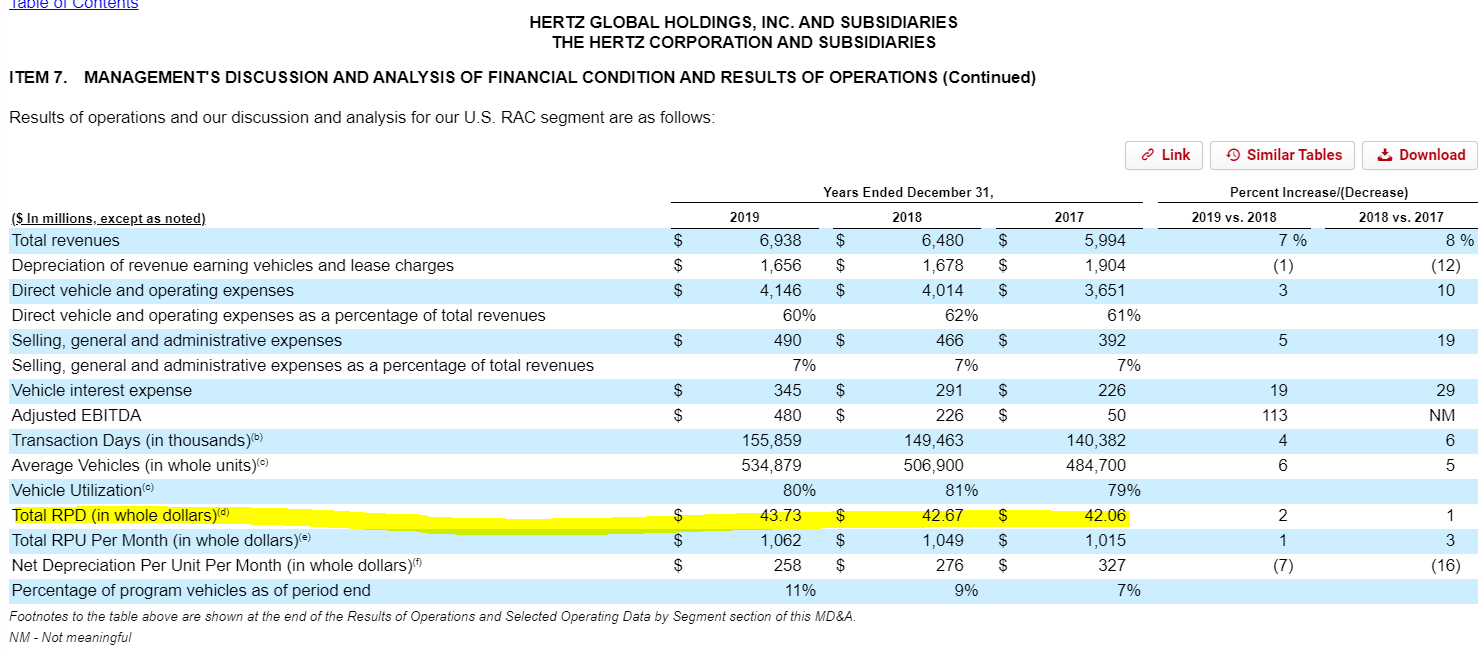Select Total RPU value 1,015
The image size is (1479, 650).
click(x=1106, y=540)
